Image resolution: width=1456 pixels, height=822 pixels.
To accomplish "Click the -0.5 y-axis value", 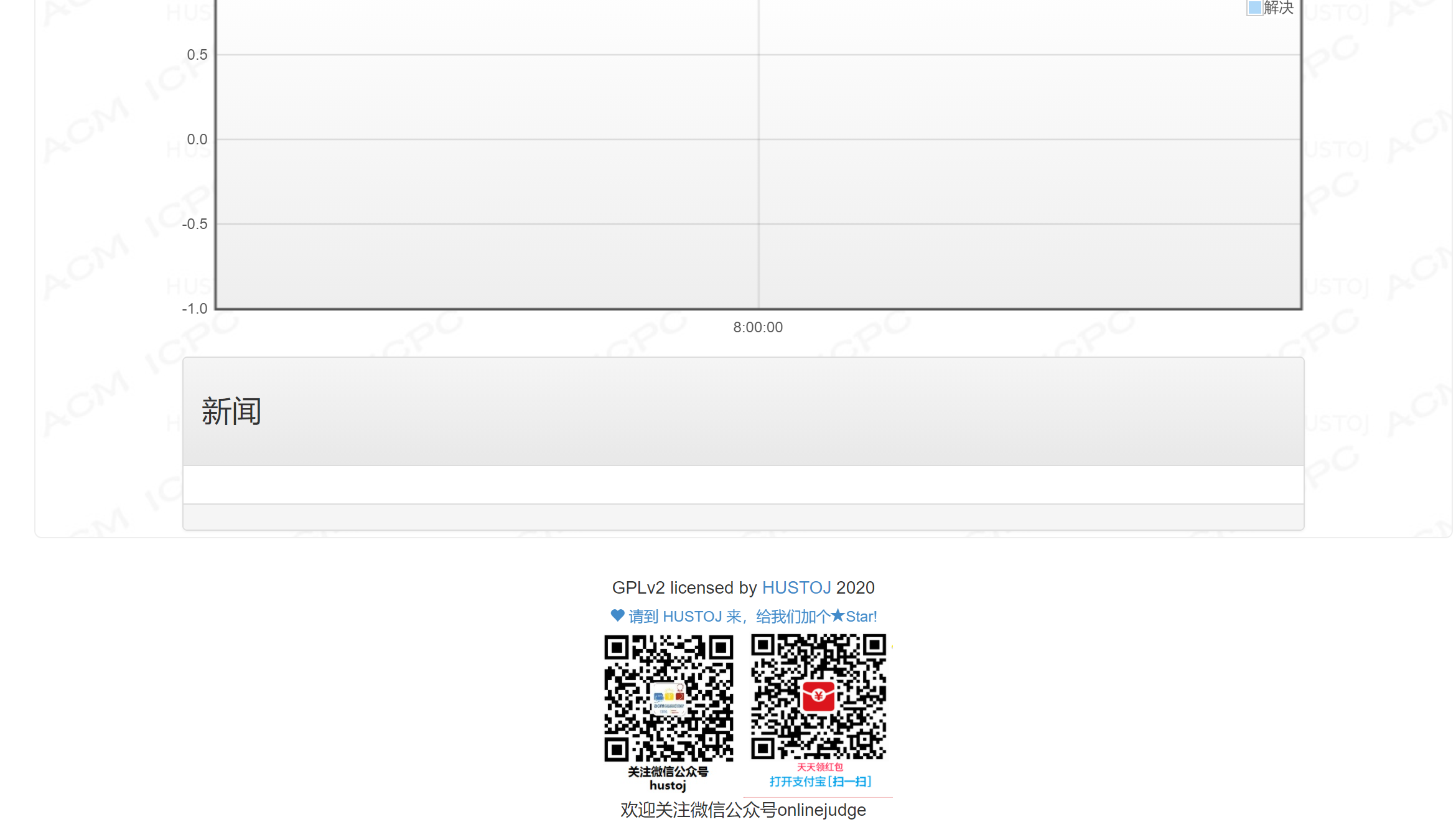I will pyautogui.click(x=195, y=224).
